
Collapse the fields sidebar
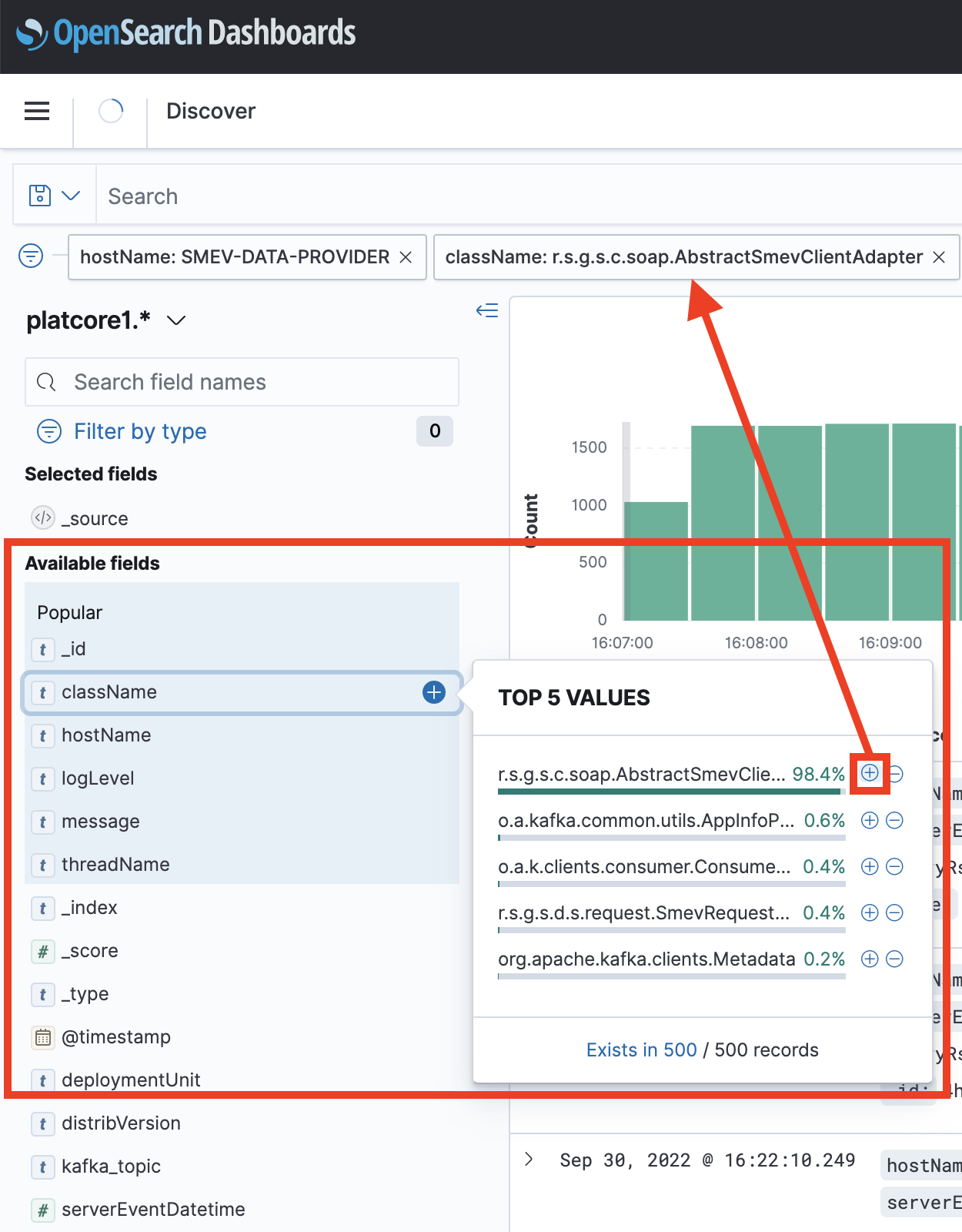pos(487,310)
